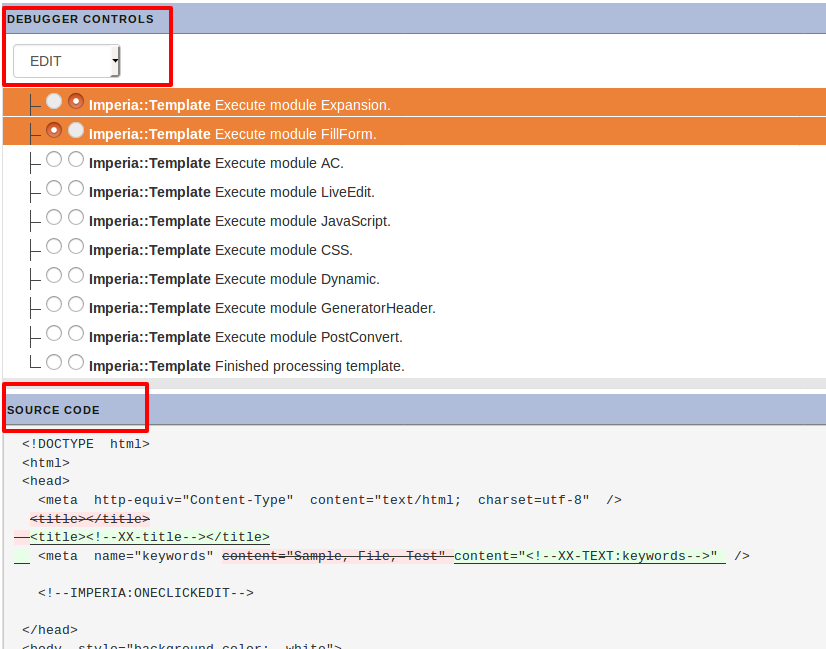This screenshot has width=826, height=649.
Task: Click added 'XX-TEXT:keywords' content text
Action: [589, 556]
